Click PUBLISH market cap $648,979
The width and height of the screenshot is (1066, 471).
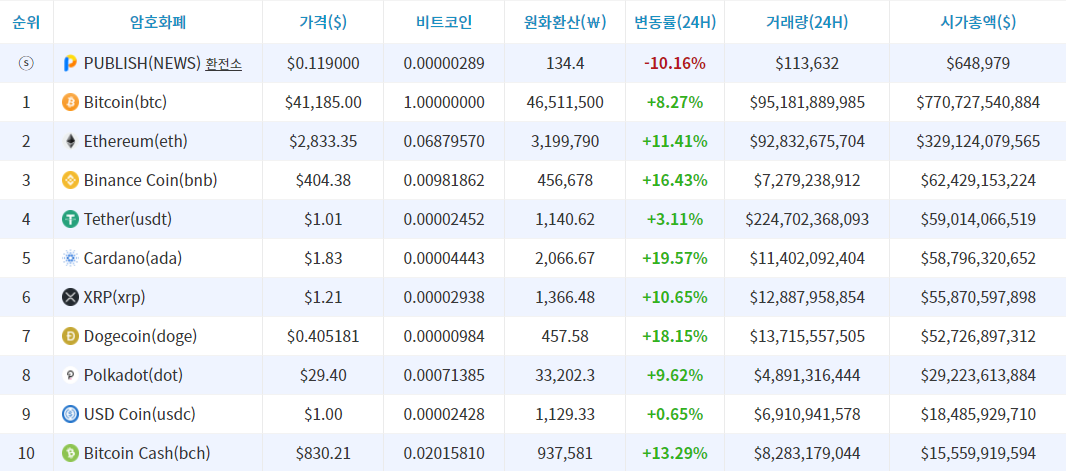coord(978,64)
